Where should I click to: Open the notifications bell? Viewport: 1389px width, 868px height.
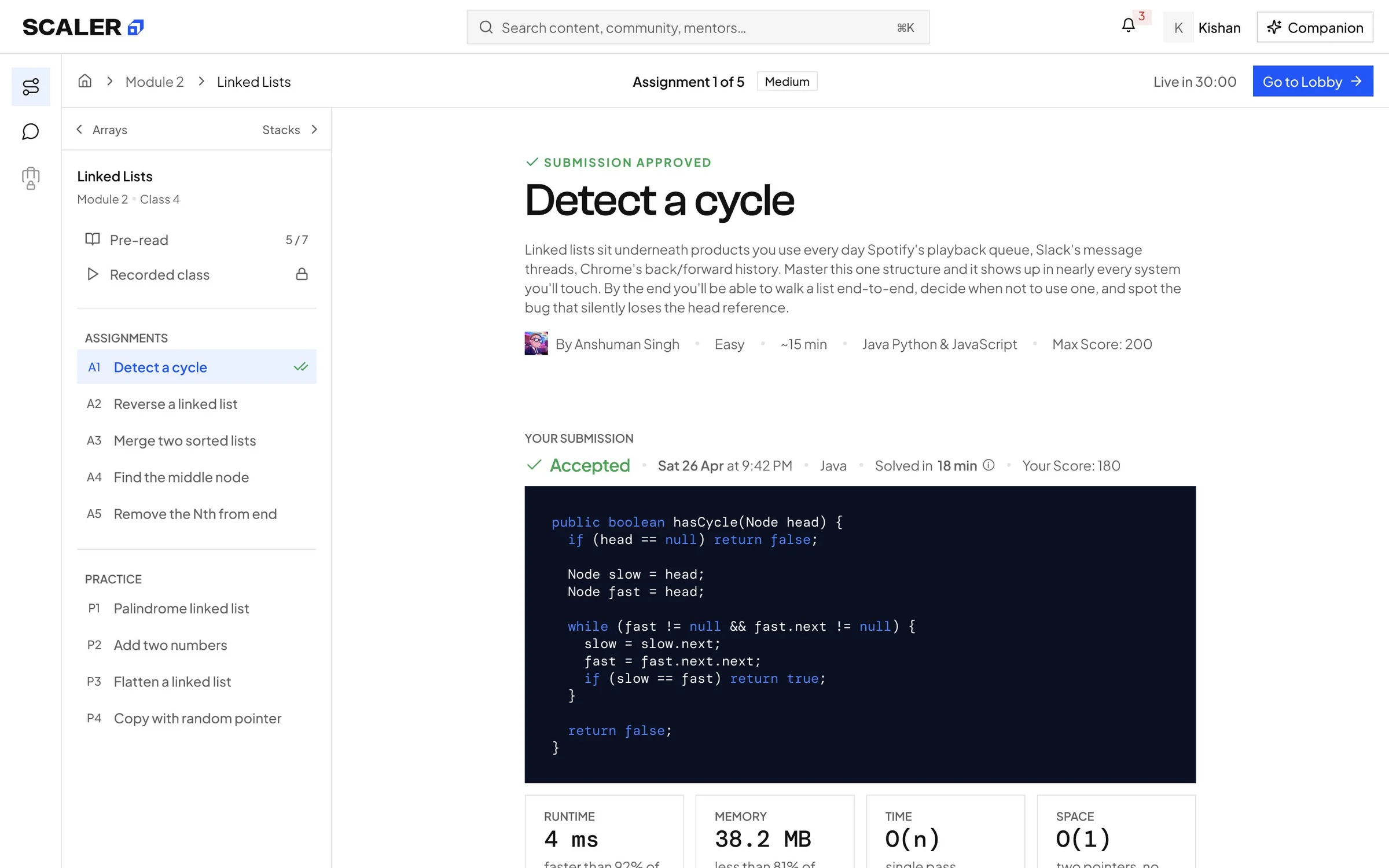(1128, 25)
